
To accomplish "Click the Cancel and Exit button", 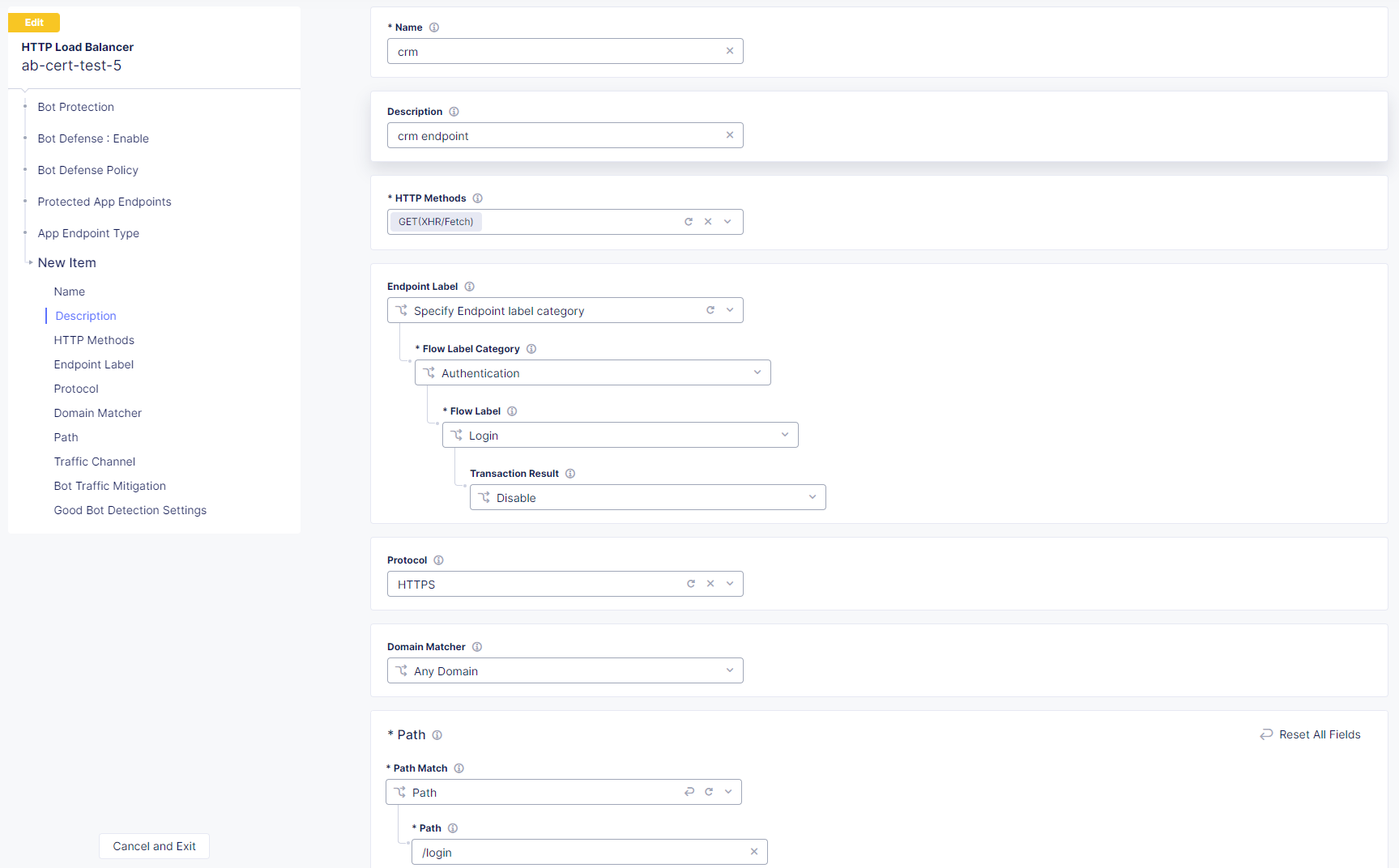I will [153, 845].
